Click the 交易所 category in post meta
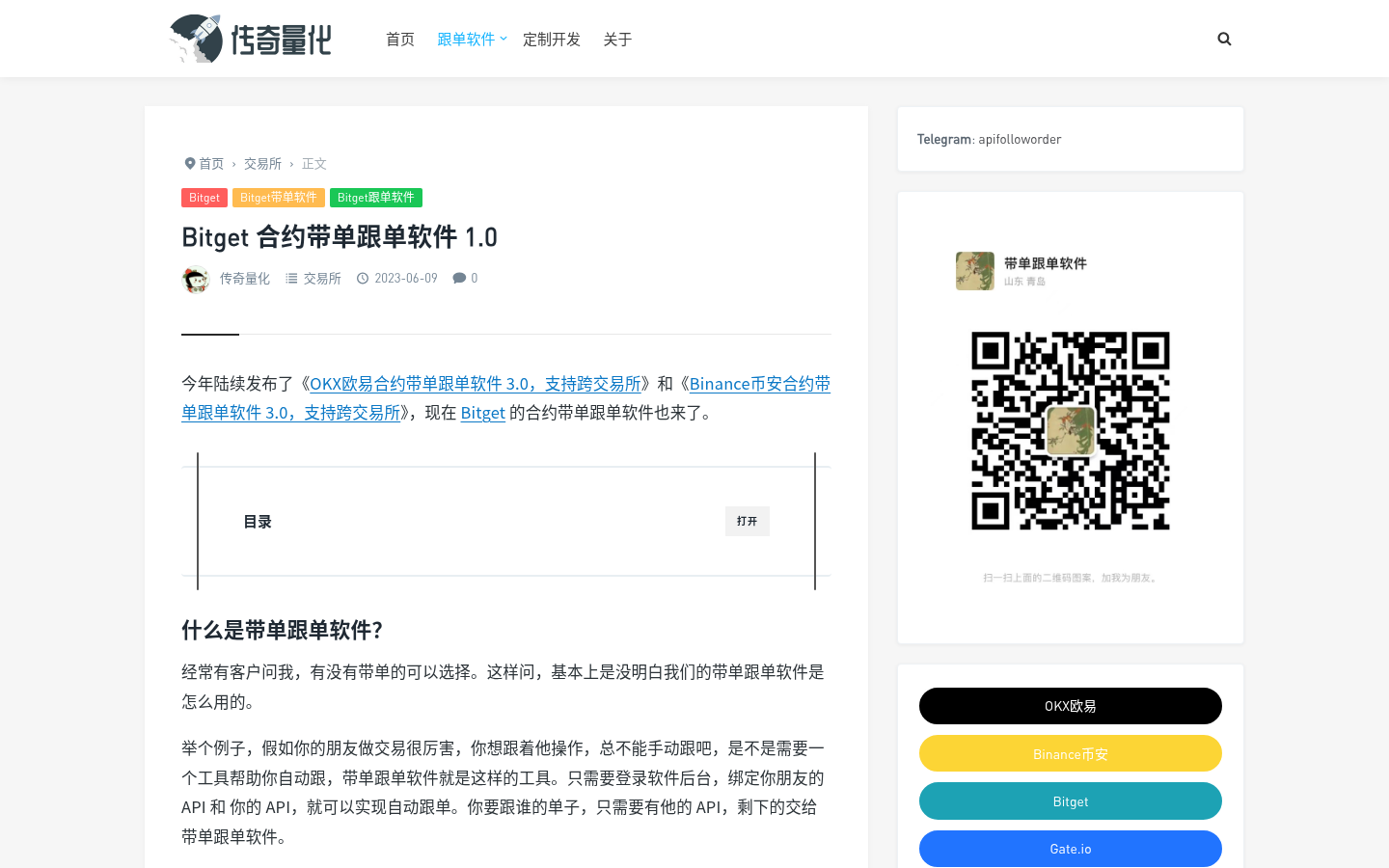This screenshot has width=1389, height=868. (322, 278)
